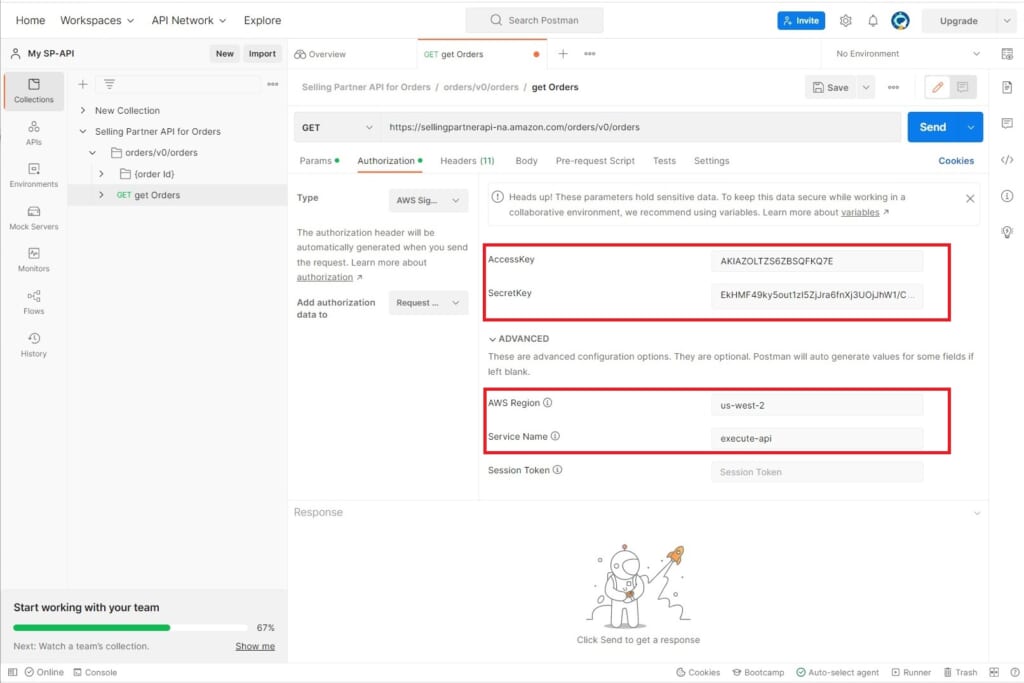Click the Session Token input field

click(817, 472)
